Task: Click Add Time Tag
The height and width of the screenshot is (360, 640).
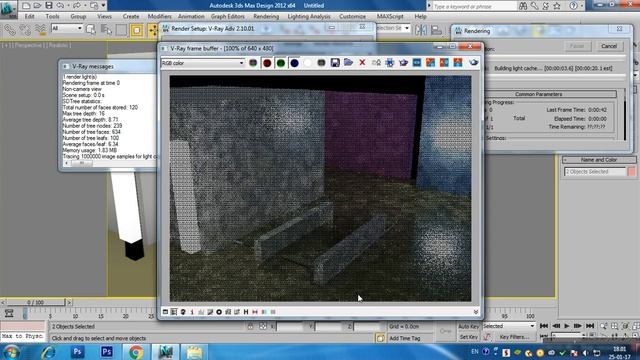Action: click(404, 338)
